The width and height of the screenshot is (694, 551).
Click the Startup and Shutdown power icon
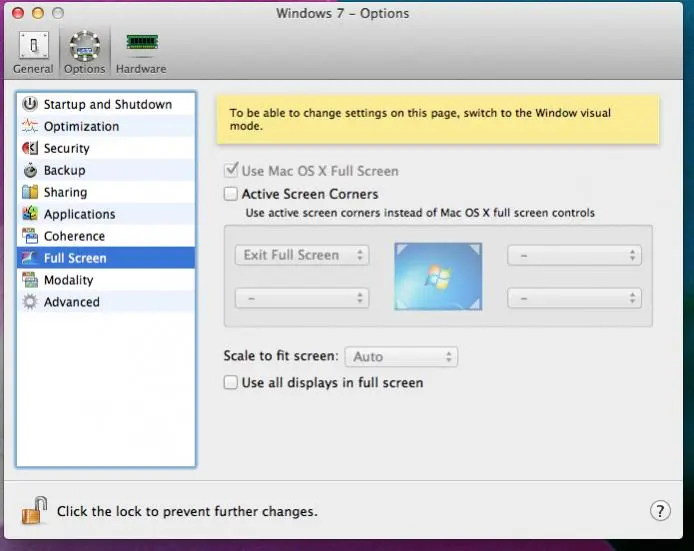point(30,104)
